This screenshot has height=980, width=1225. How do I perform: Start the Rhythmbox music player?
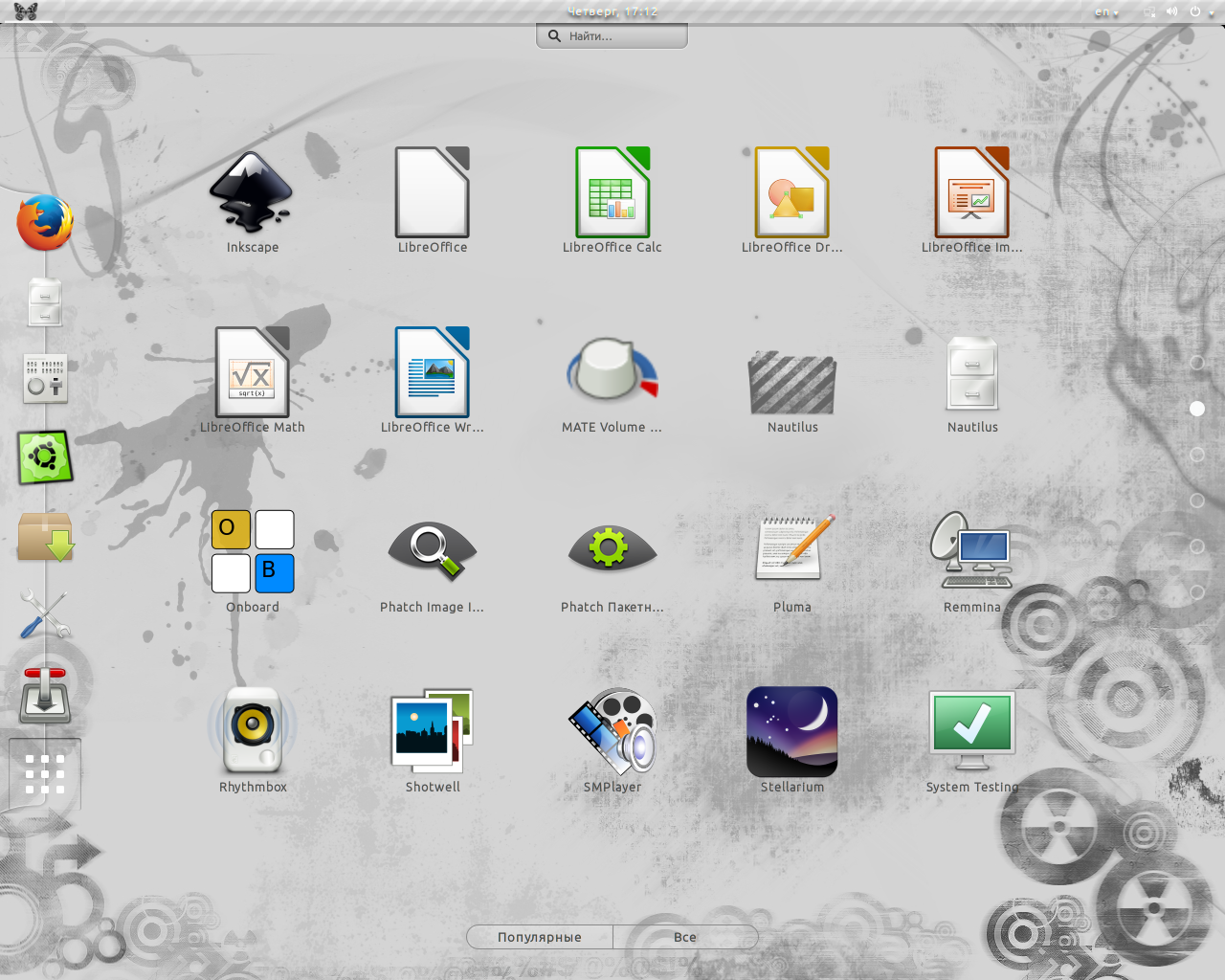click(x=253, y=730)
